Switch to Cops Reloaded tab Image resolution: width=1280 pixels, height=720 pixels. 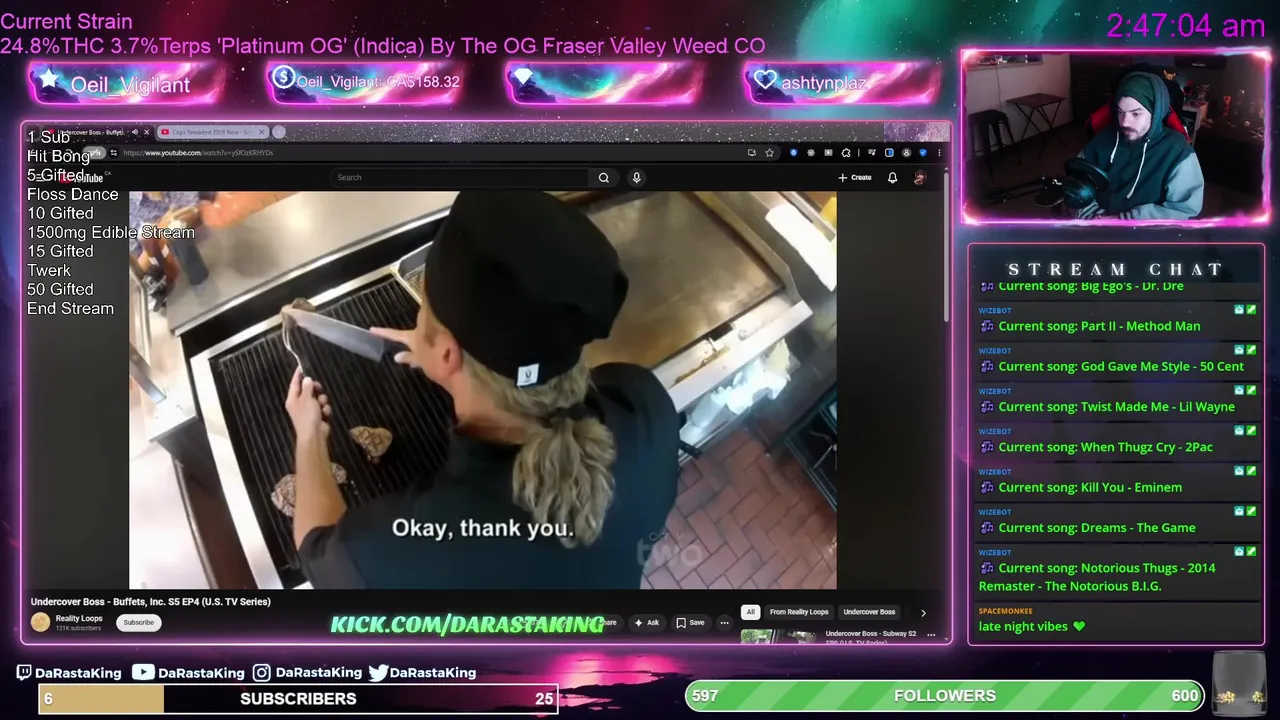click(x=213, y=132)
